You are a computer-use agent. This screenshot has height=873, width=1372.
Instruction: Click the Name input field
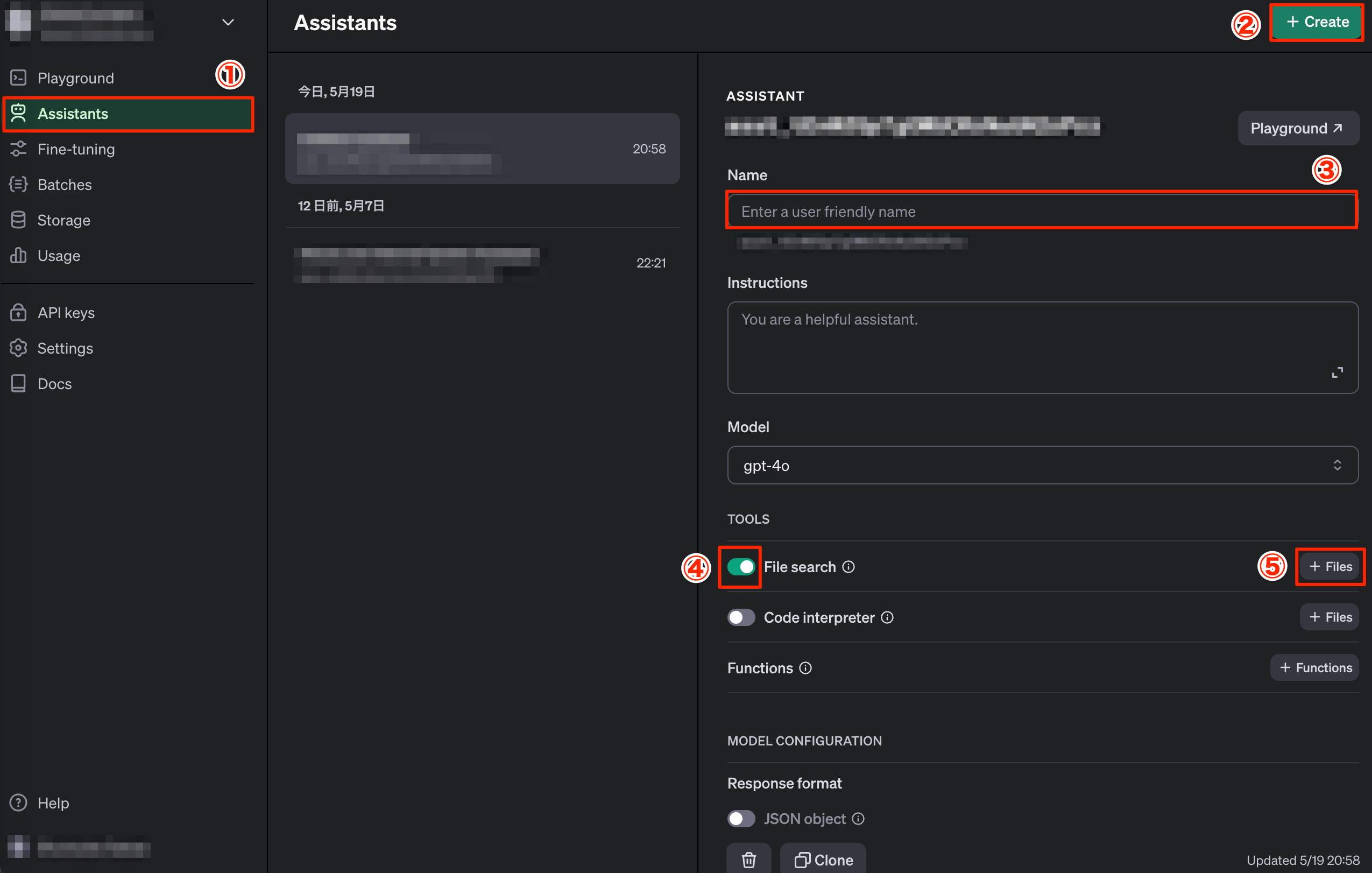tap(1041, 212)
